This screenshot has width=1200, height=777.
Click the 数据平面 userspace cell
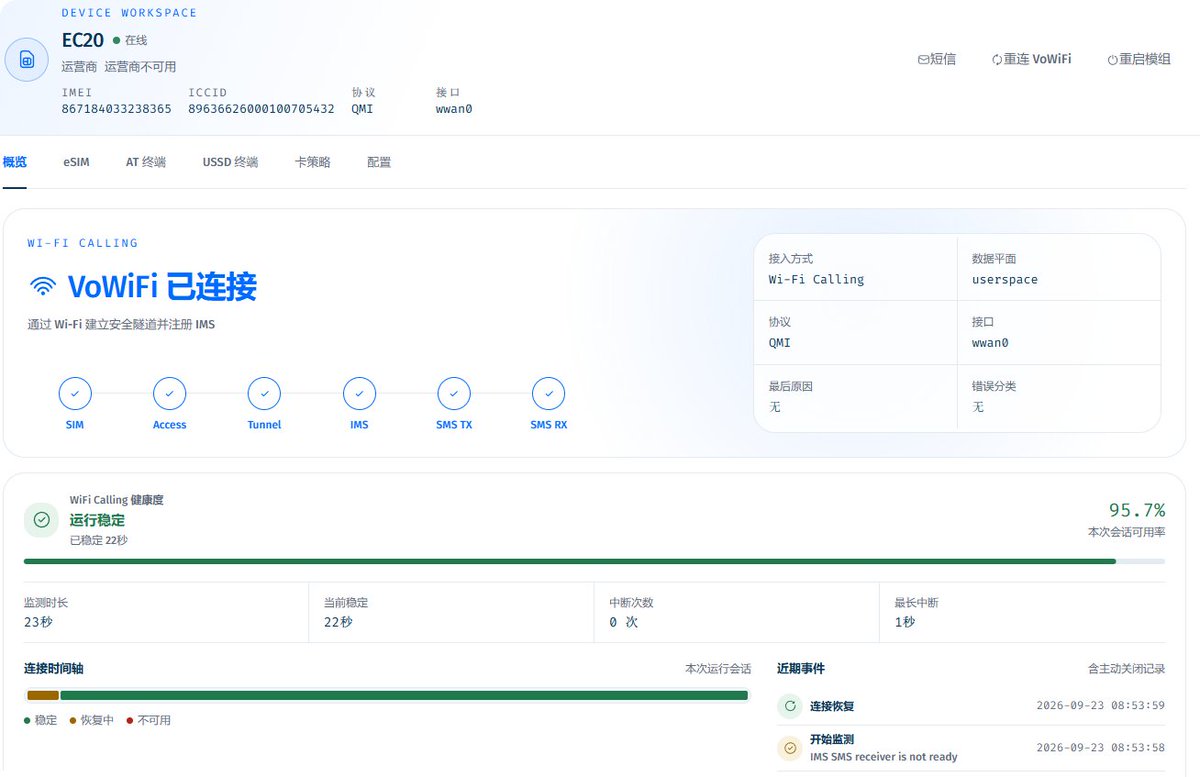(1059, 268)
